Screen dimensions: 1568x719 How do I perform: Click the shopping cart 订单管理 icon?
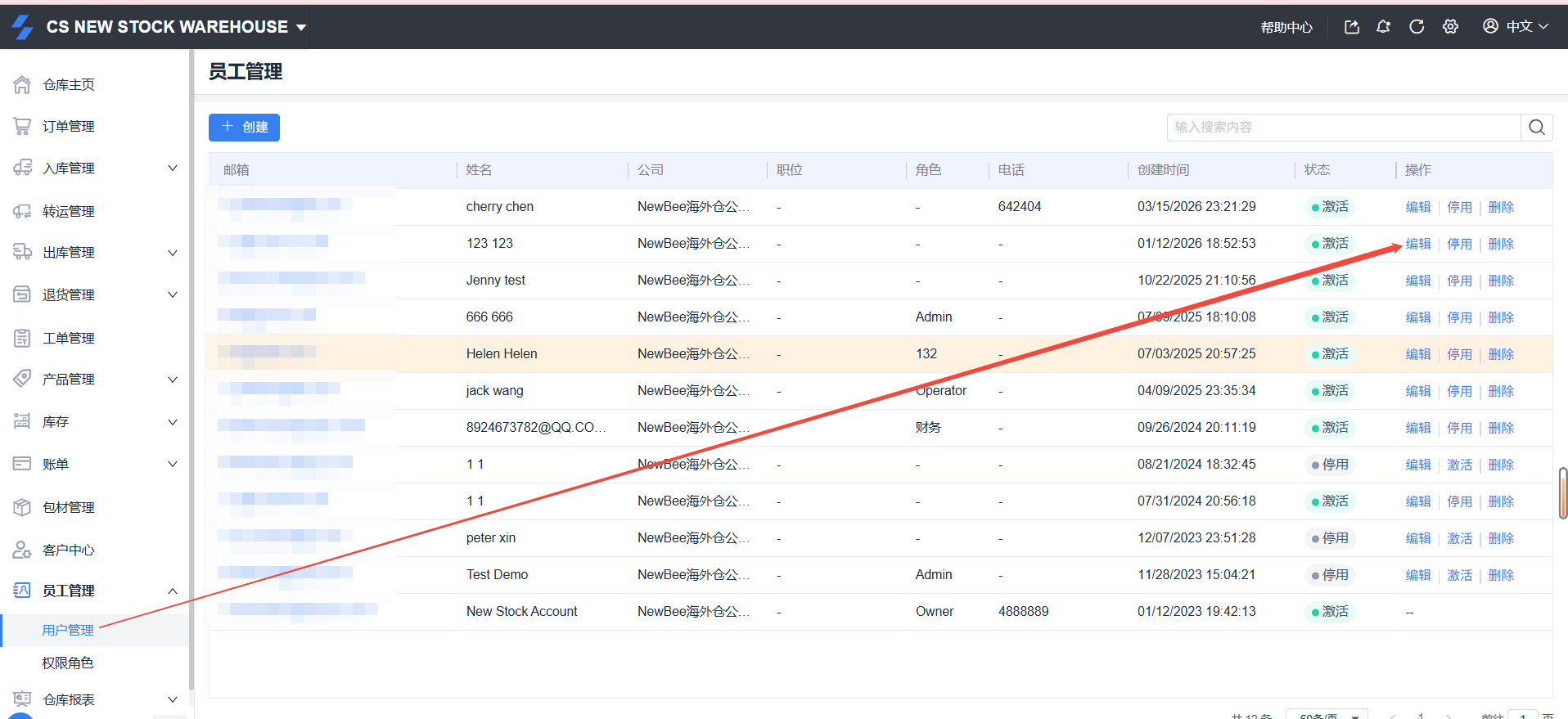pos(22,127)
